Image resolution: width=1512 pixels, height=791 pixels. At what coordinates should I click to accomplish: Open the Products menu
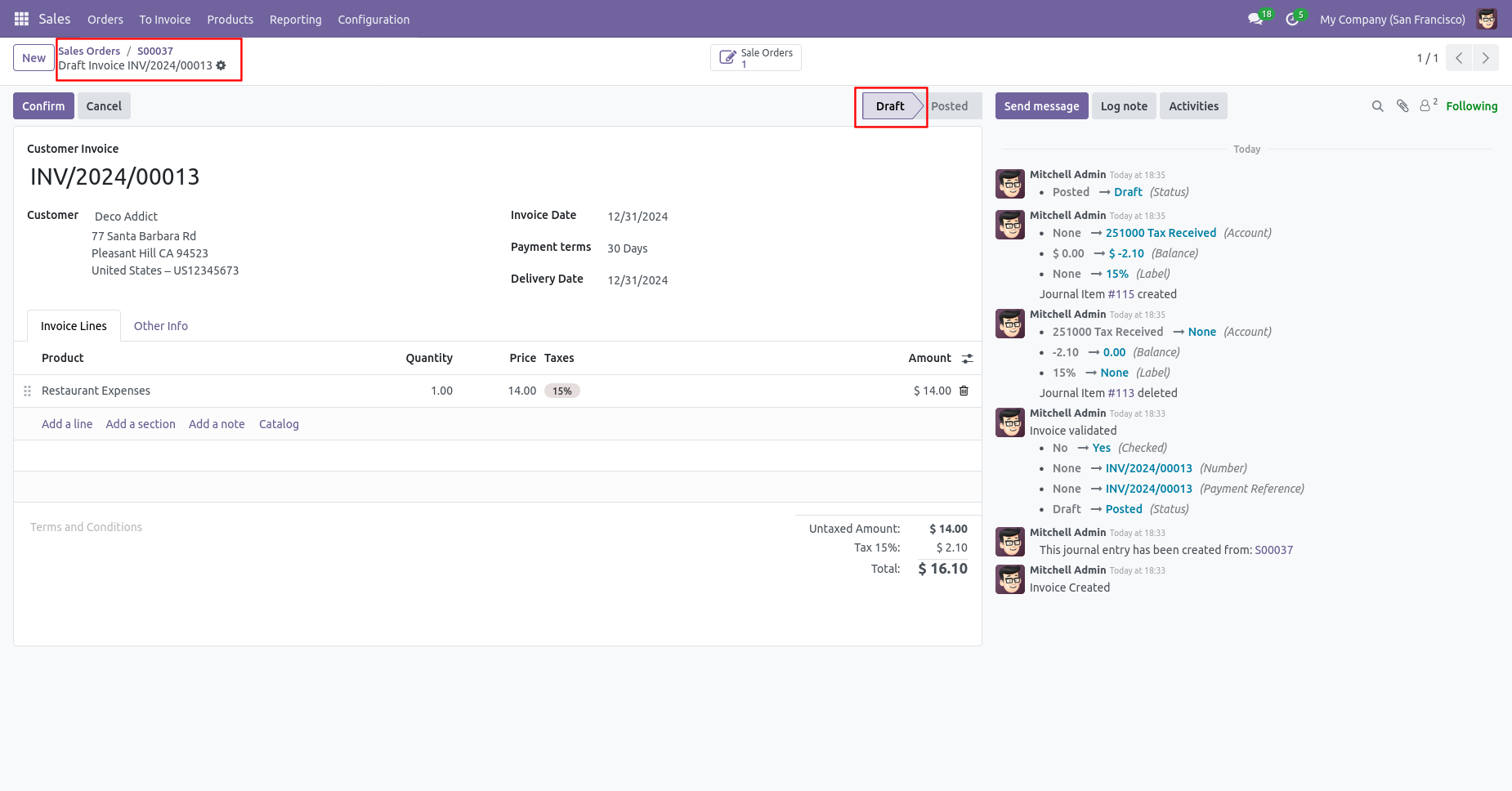click(x=230, y=19)
